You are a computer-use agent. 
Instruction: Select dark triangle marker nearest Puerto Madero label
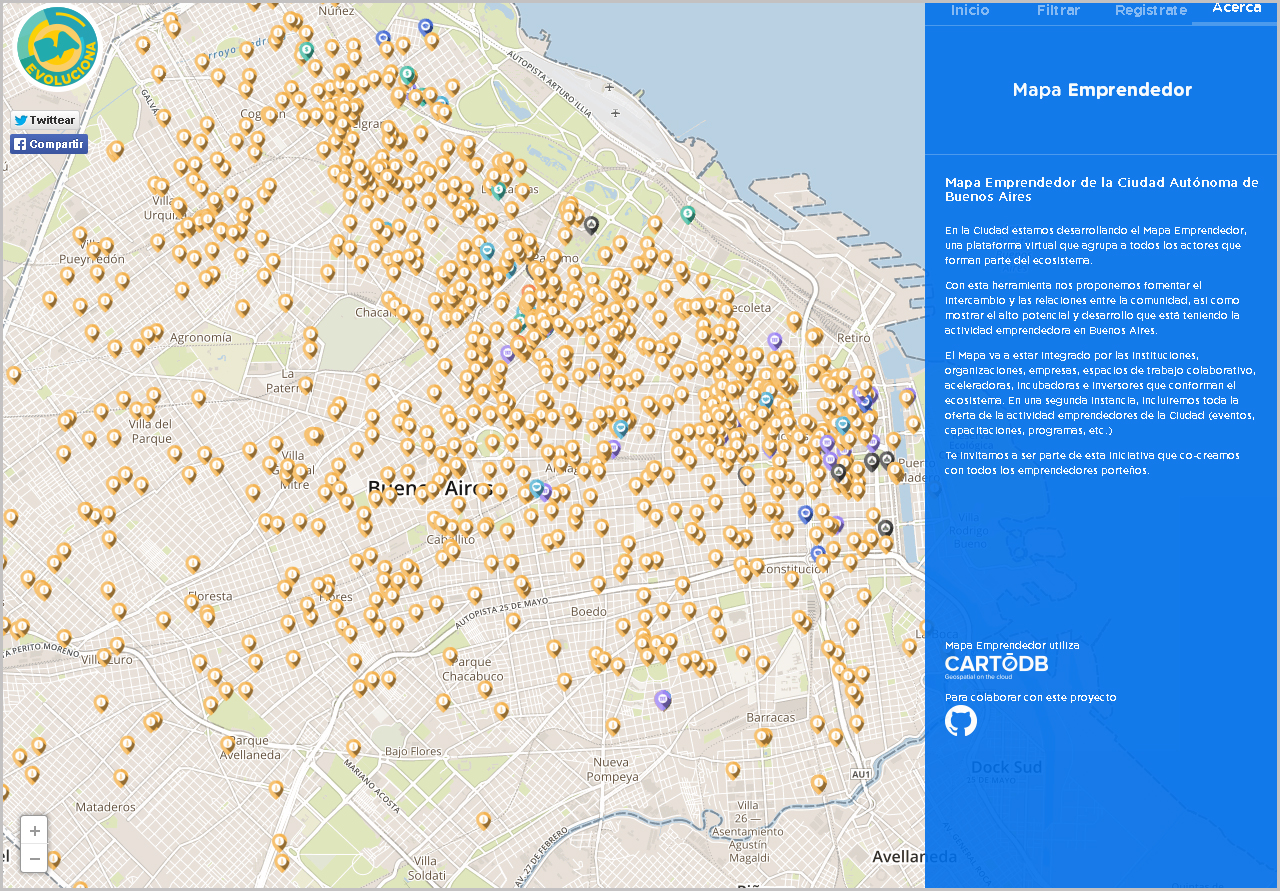coord(886,460)
